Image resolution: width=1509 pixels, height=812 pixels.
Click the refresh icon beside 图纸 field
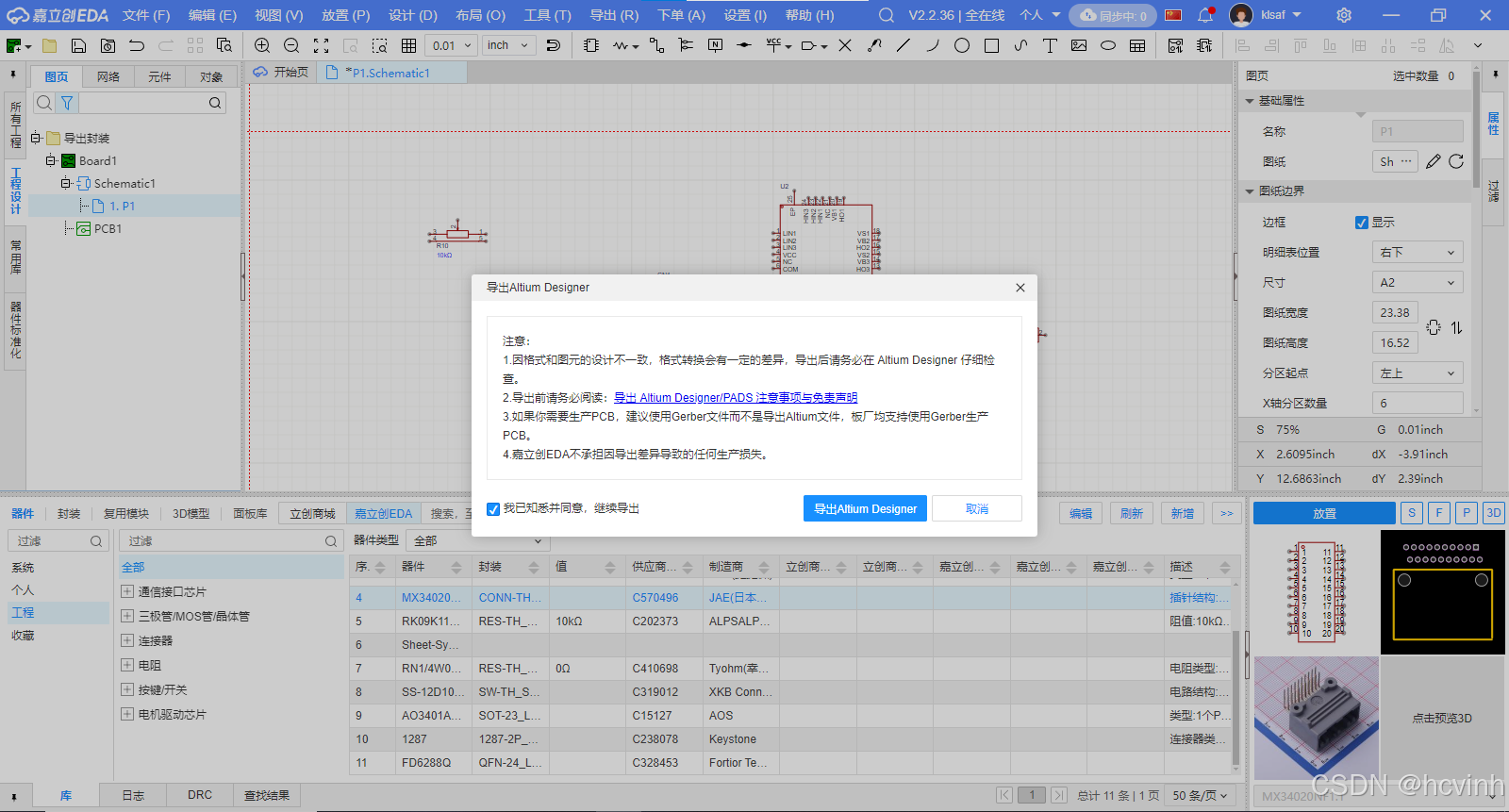[x=1456, y=161]
